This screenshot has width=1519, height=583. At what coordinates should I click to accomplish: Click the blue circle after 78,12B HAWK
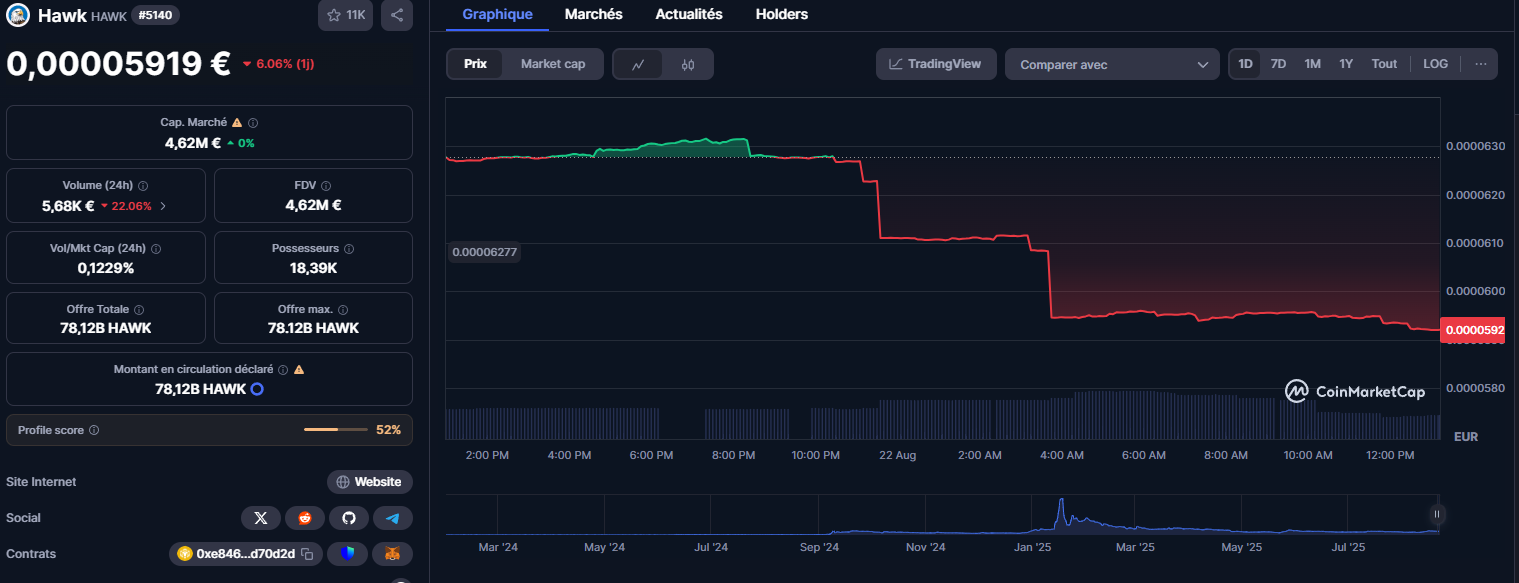(257, 389)
